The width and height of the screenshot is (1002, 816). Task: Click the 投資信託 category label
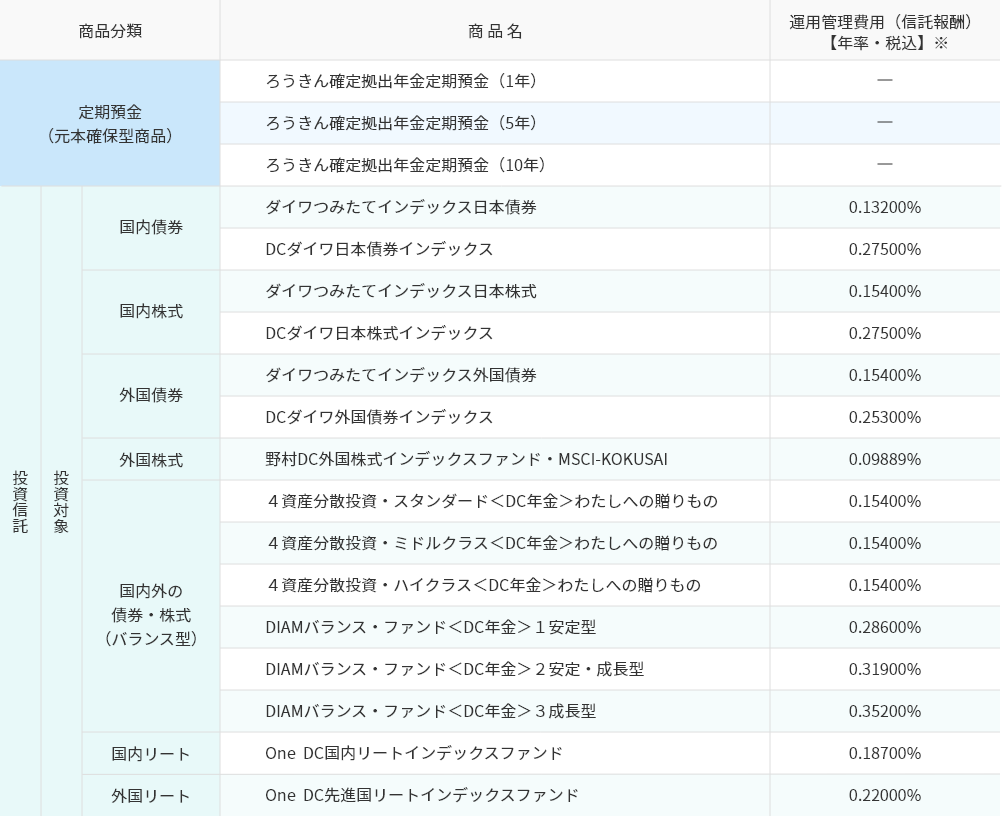pos(19,500)
